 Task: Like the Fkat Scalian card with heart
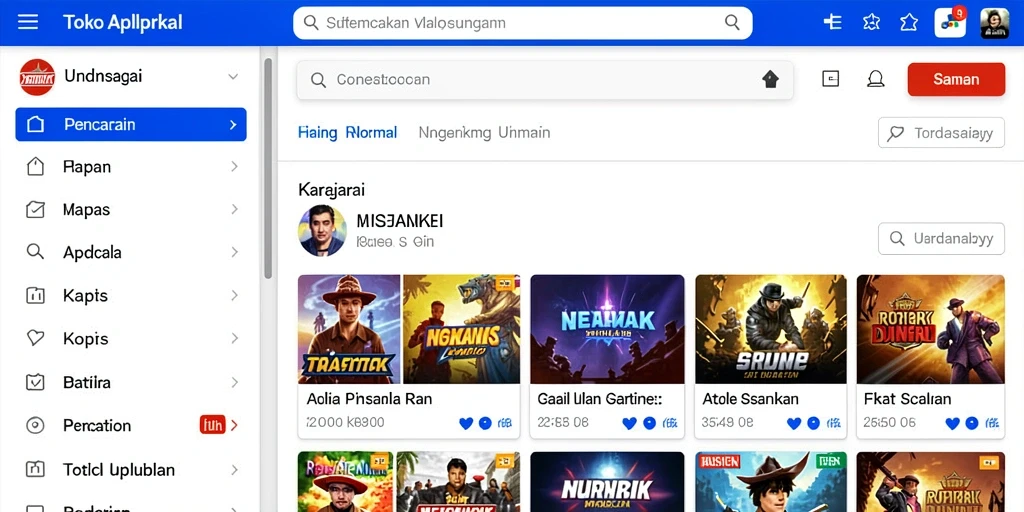(953, 423)
